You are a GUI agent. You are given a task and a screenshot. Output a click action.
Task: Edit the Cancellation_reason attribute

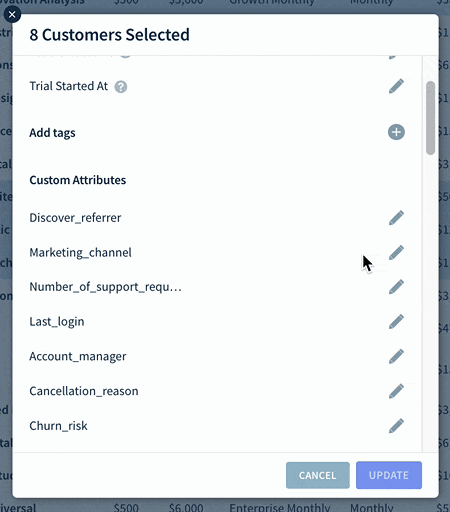click(x=396, y=391)
